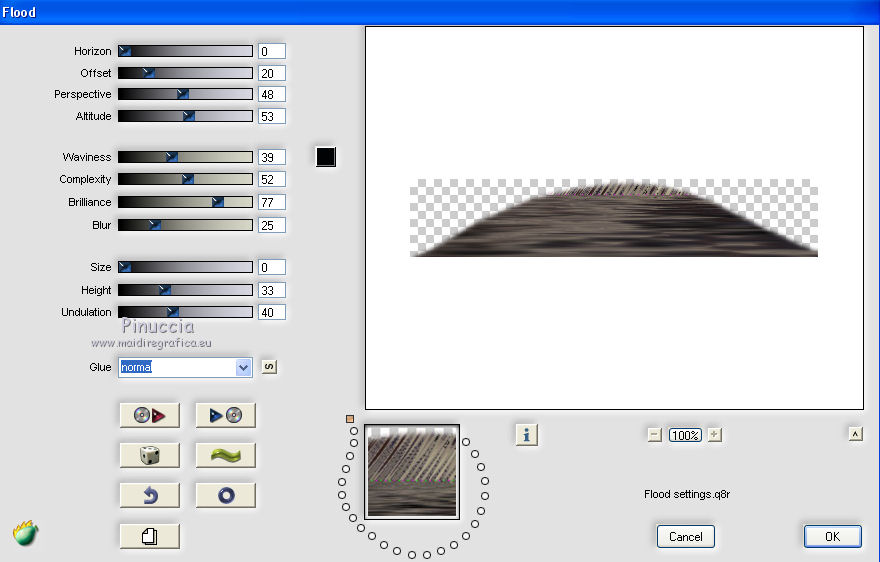Click the save preset disc button
This screenshot has width=880, height=562.
pyautogui.click(x=225, y=415)
